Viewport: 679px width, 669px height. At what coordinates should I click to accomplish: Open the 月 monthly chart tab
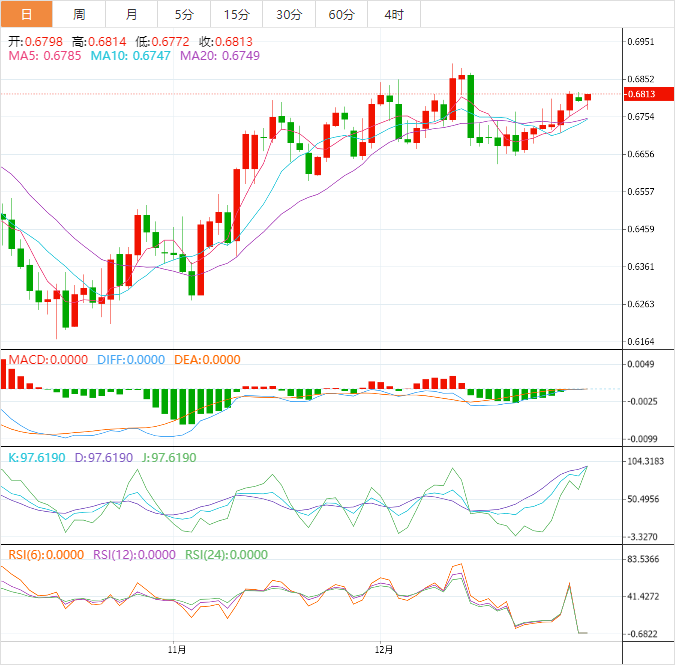(x=132, y=14)
